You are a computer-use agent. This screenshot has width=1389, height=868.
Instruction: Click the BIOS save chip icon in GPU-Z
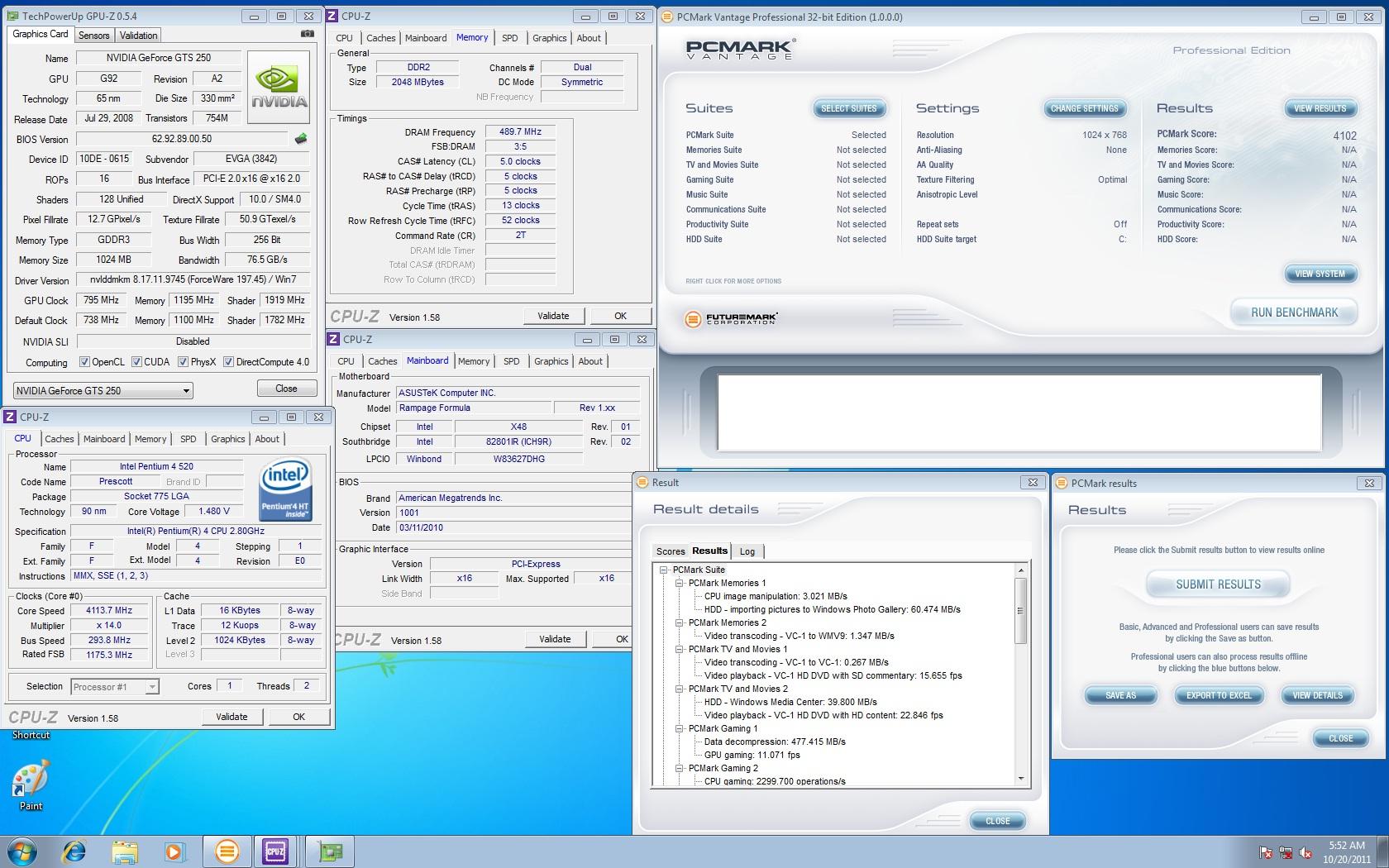pyautogui.click(x=300, y=139)
